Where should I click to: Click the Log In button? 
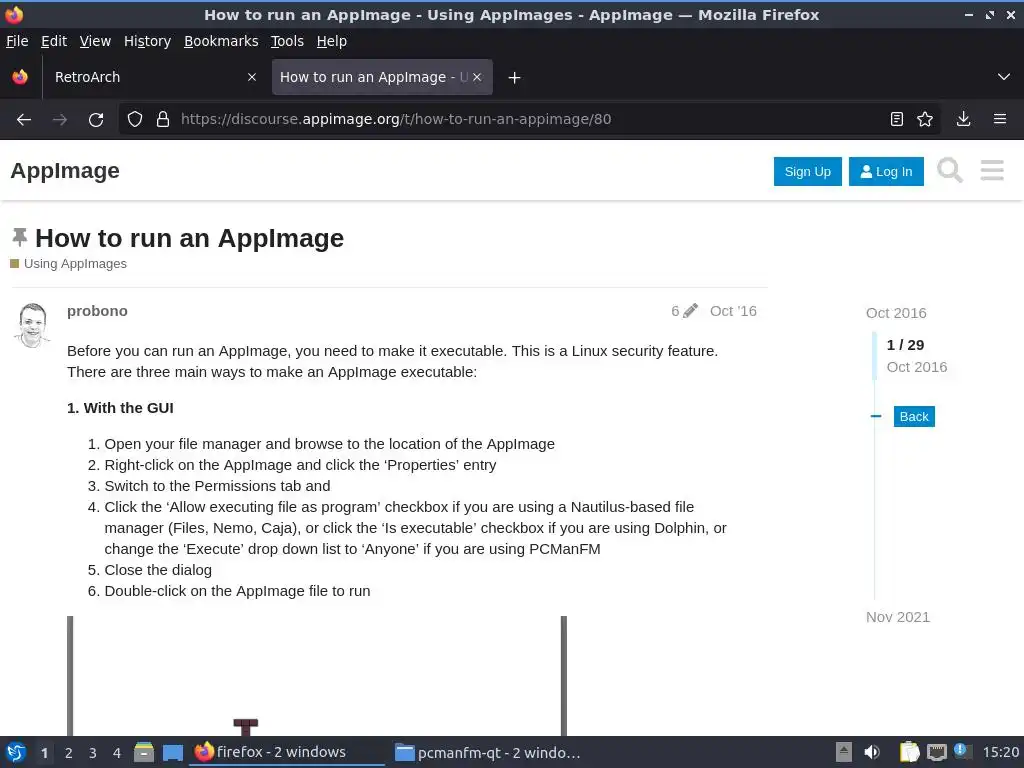886,171
